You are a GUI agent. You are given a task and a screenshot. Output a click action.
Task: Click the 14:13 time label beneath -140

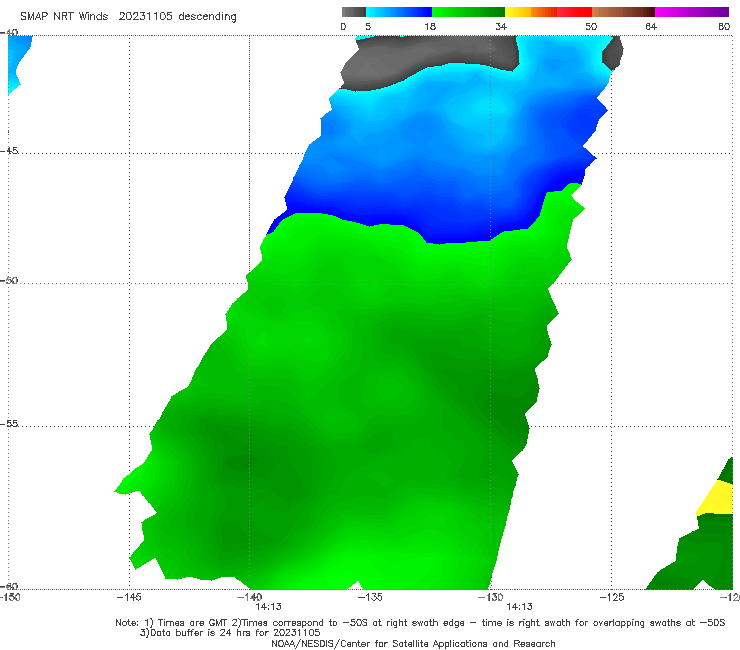pos(269,607)
